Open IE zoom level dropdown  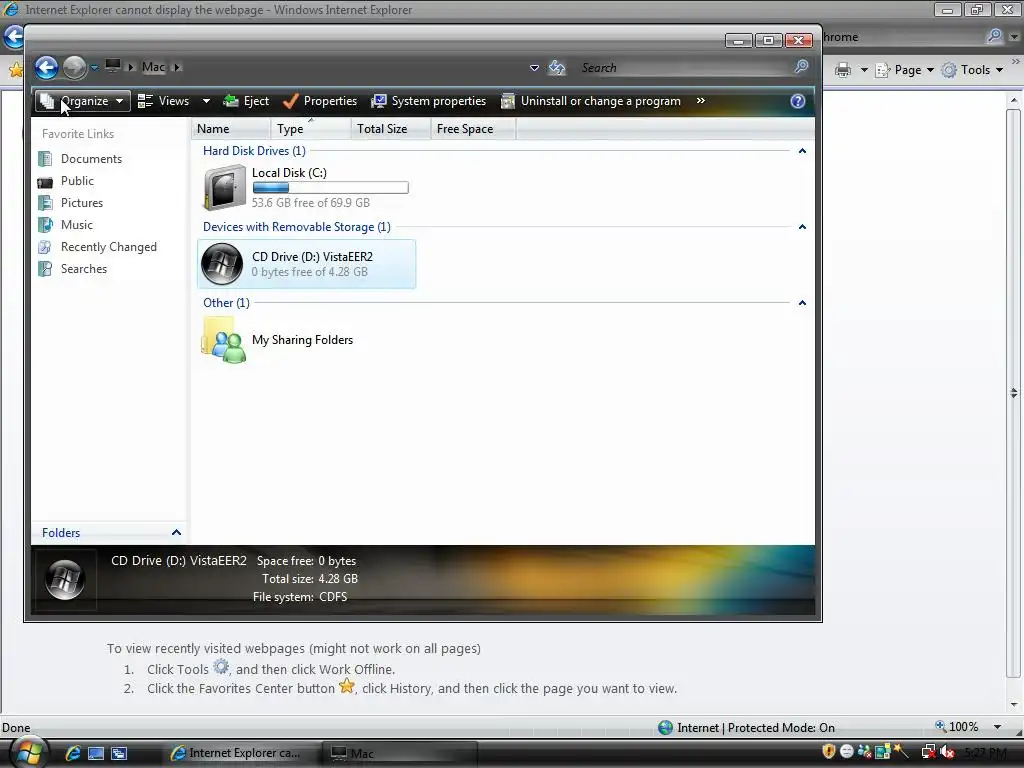click(997, 727)
